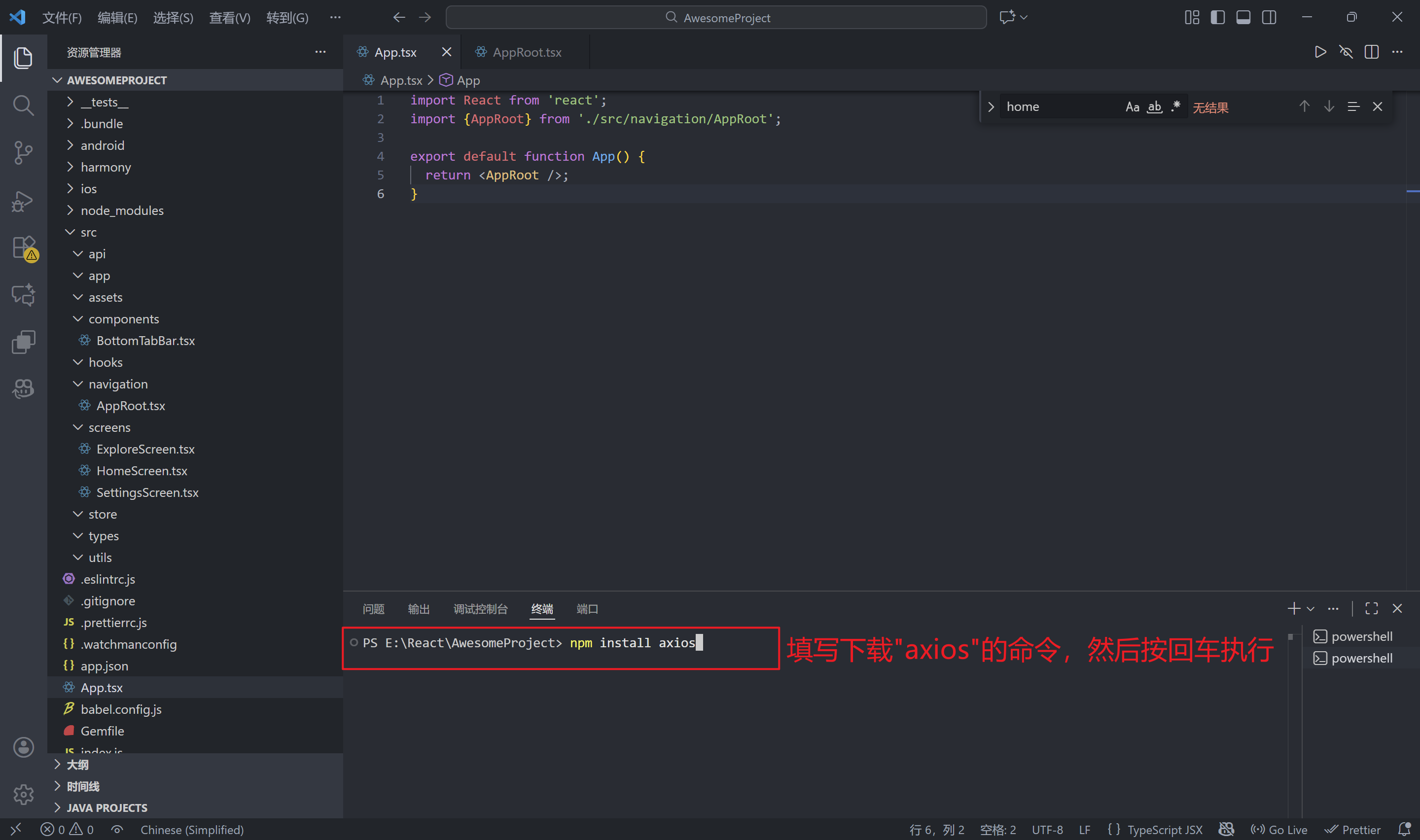Open the Search view in activity bar
This screenshot has height=840, width=1420.
23,105
